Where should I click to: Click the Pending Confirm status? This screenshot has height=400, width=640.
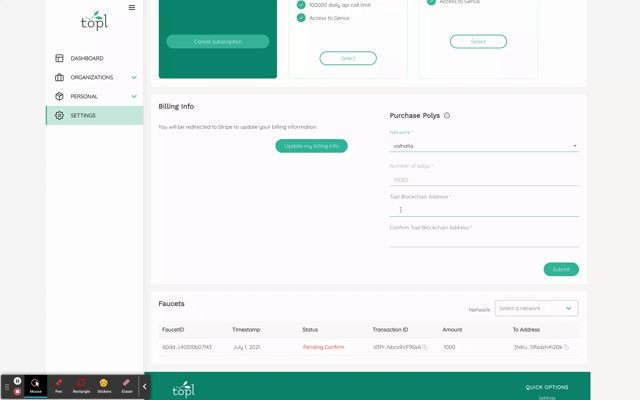click(x=323, y=347)
